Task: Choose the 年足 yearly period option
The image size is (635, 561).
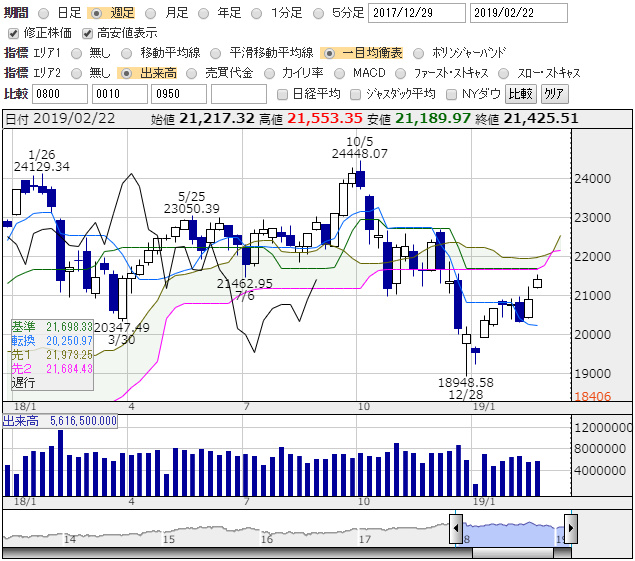Action: click(x=203, y=13)
